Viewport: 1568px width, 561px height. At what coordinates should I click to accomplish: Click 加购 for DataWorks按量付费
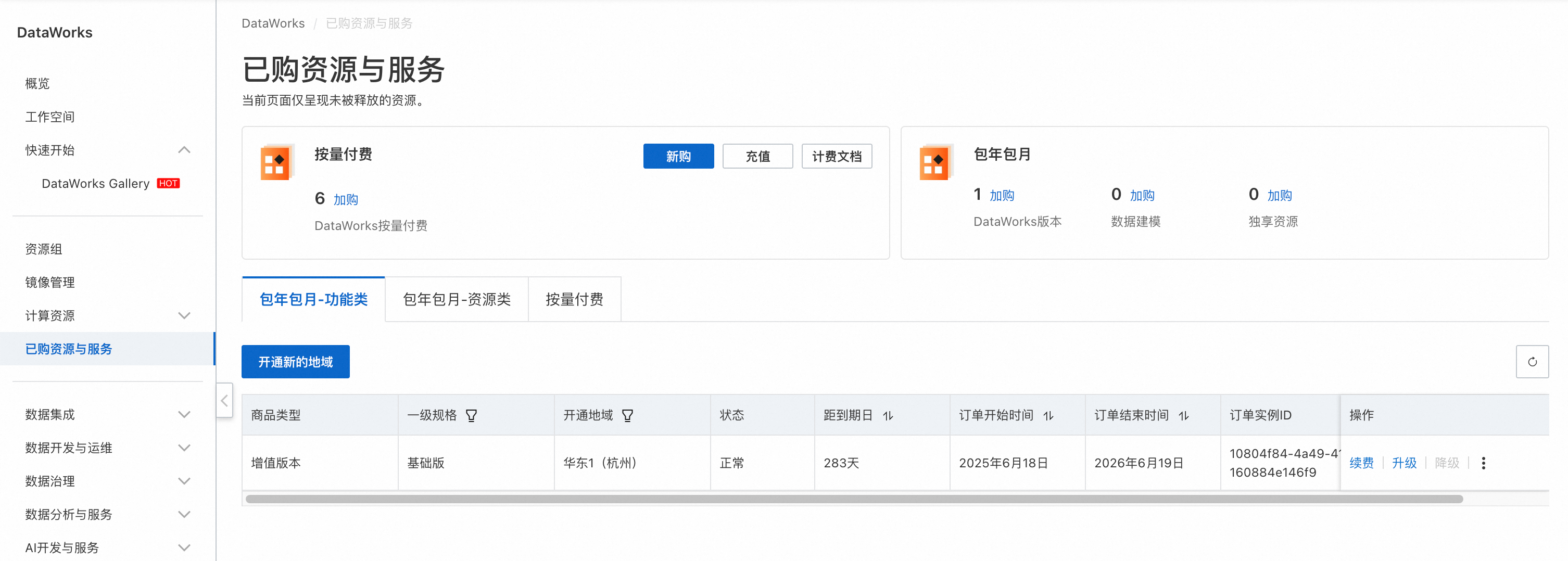pyautogui.click(x=346, y=199)
